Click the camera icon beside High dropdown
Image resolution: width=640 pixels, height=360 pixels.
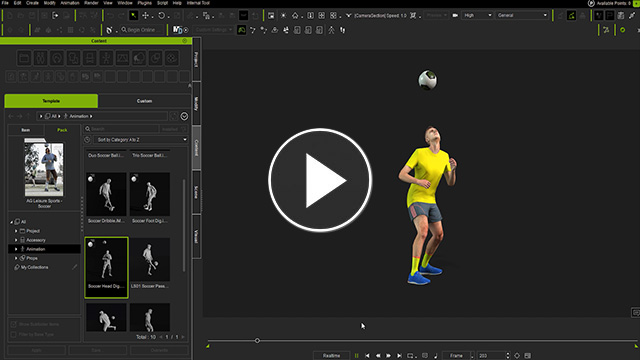click(x=455, y=16)
